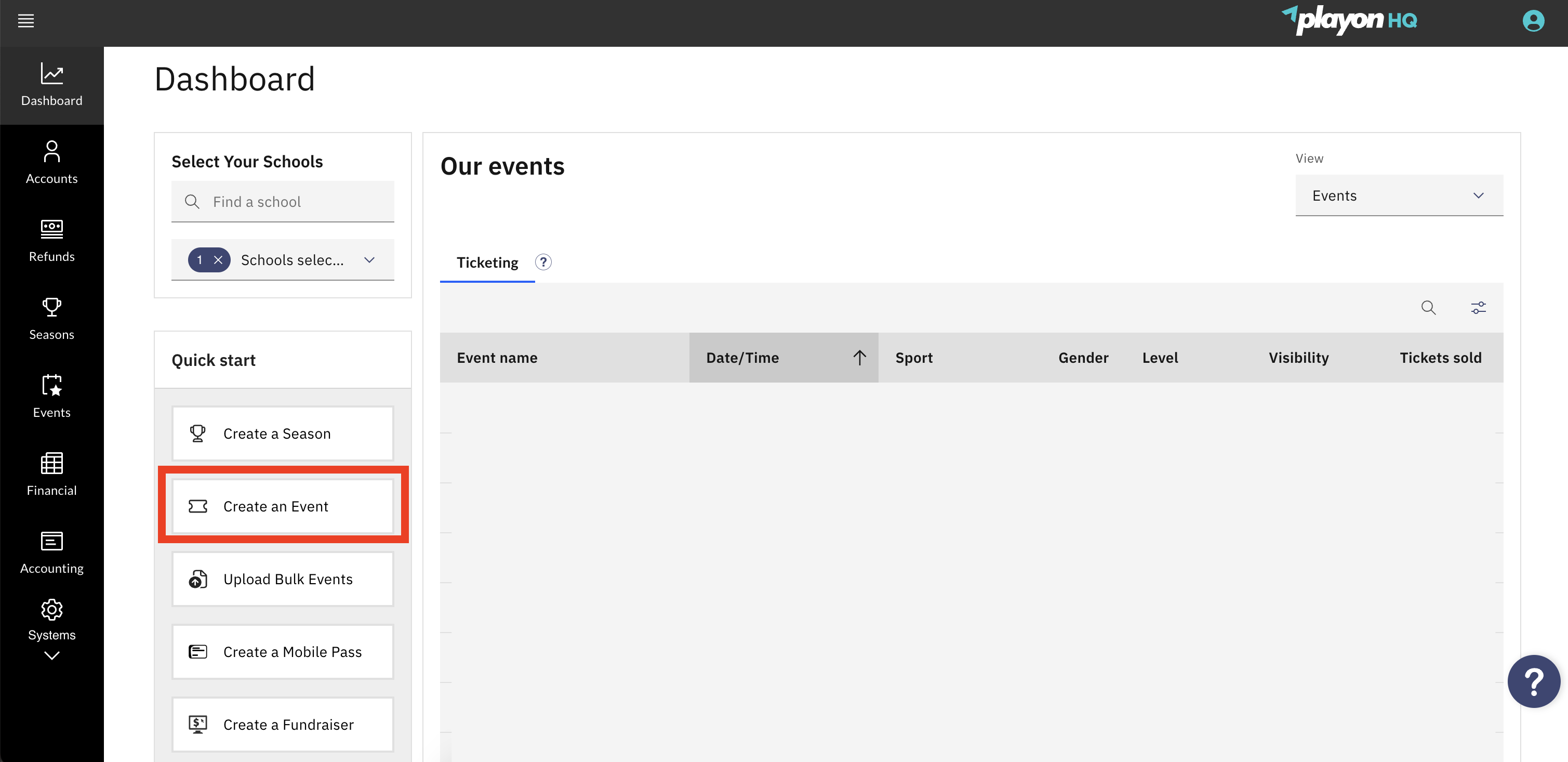Open the floating help question button
Screen dimensions: 1568x762
[x=1533, y=681]
